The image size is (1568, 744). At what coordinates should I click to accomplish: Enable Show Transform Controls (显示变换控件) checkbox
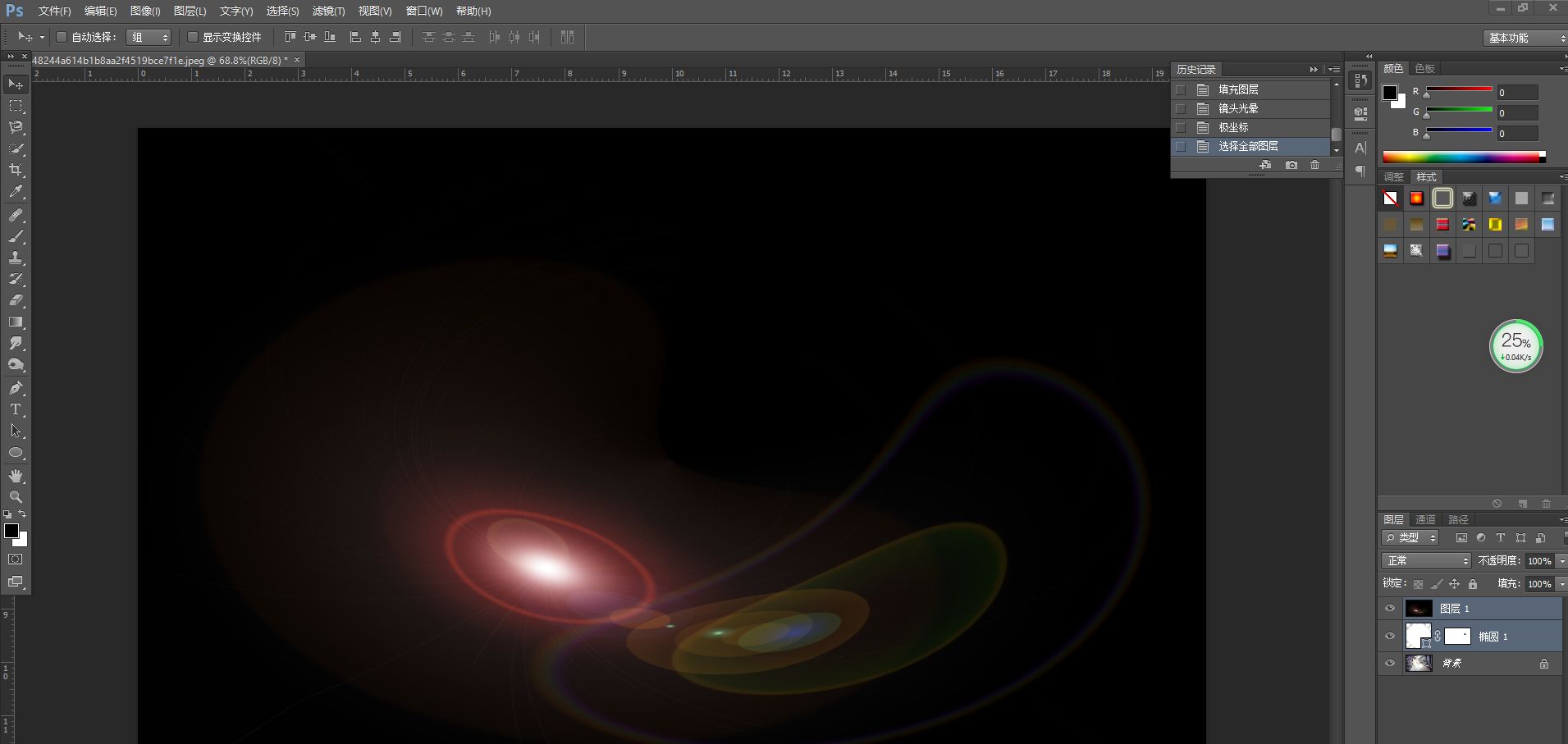(192, 37)
